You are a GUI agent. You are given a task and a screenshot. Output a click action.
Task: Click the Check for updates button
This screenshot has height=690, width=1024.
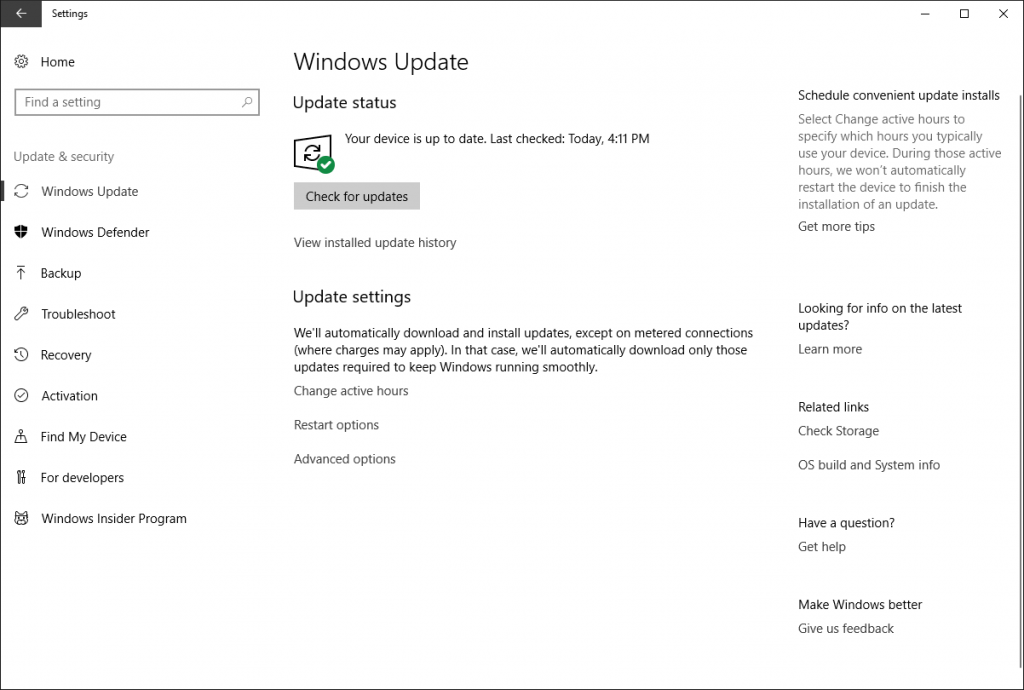pyautogui.click(x=357, y=196)
